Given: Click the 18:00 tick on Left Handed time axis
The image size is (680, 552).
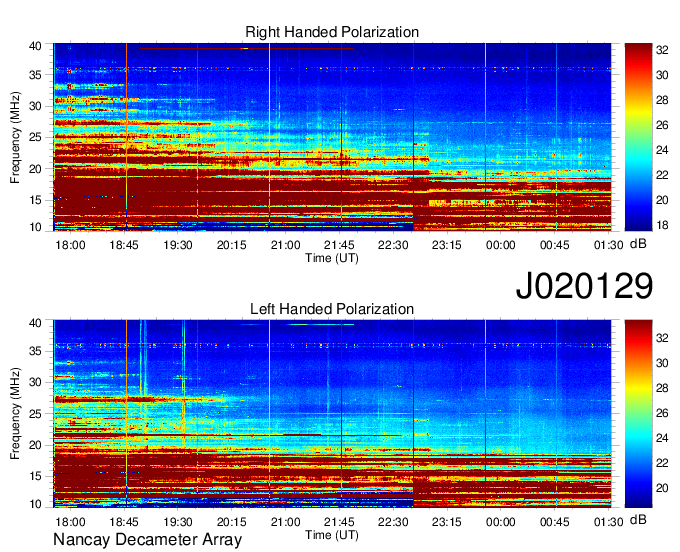Looking at the screenshot, I should pos(70,522).
